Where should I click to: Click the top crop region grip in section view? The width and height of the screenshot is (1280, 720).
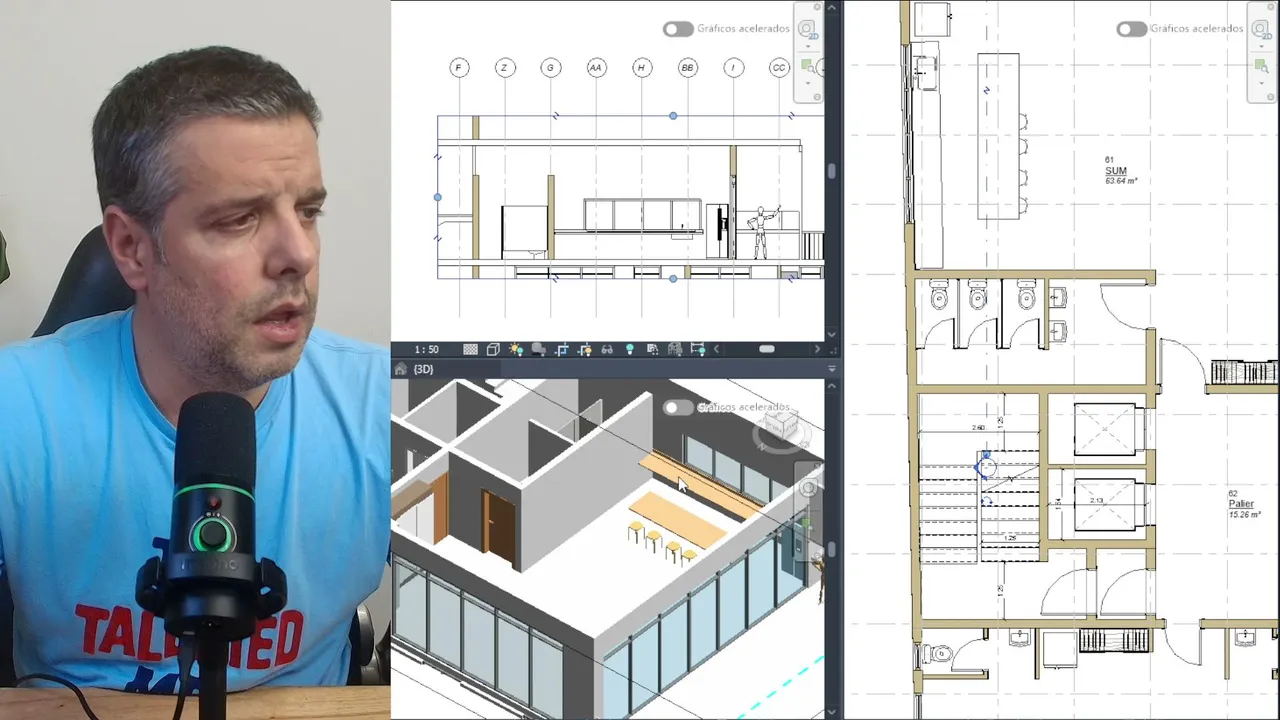(x=673, y=116)
